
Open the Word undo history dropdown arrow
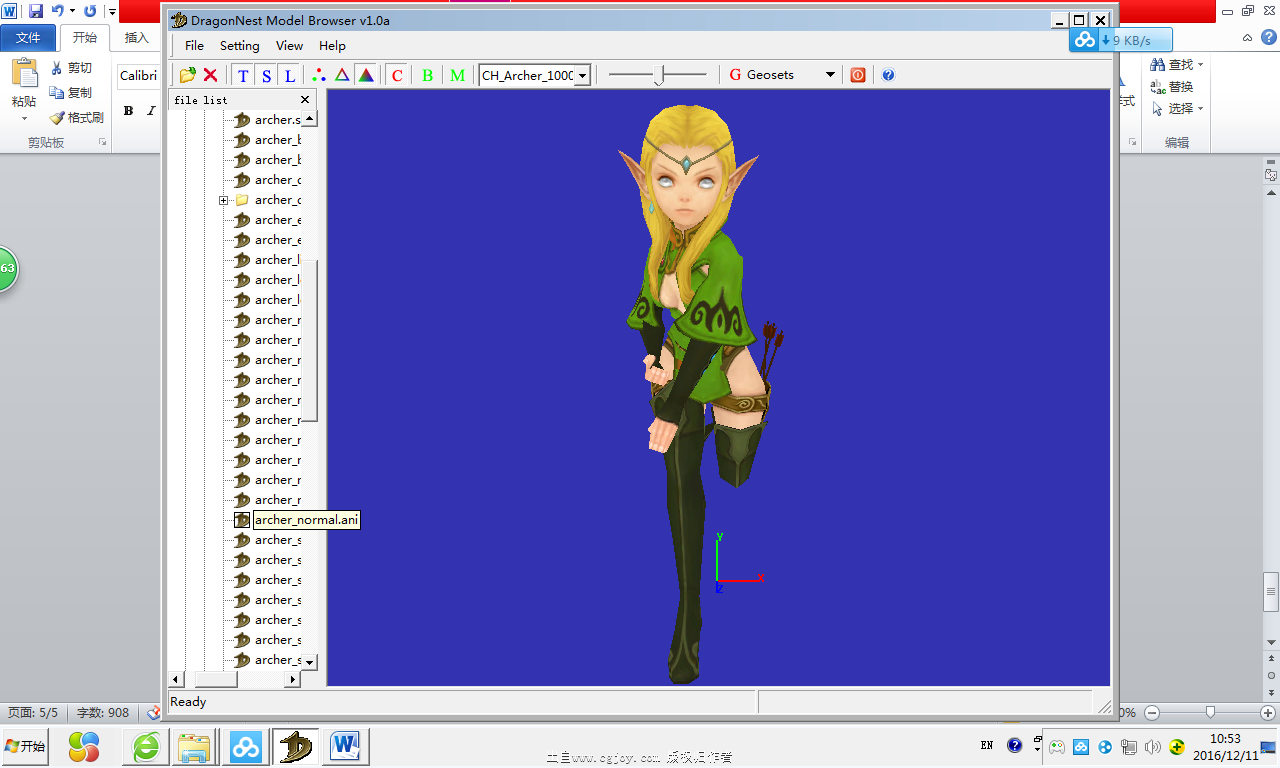point(72,11)
